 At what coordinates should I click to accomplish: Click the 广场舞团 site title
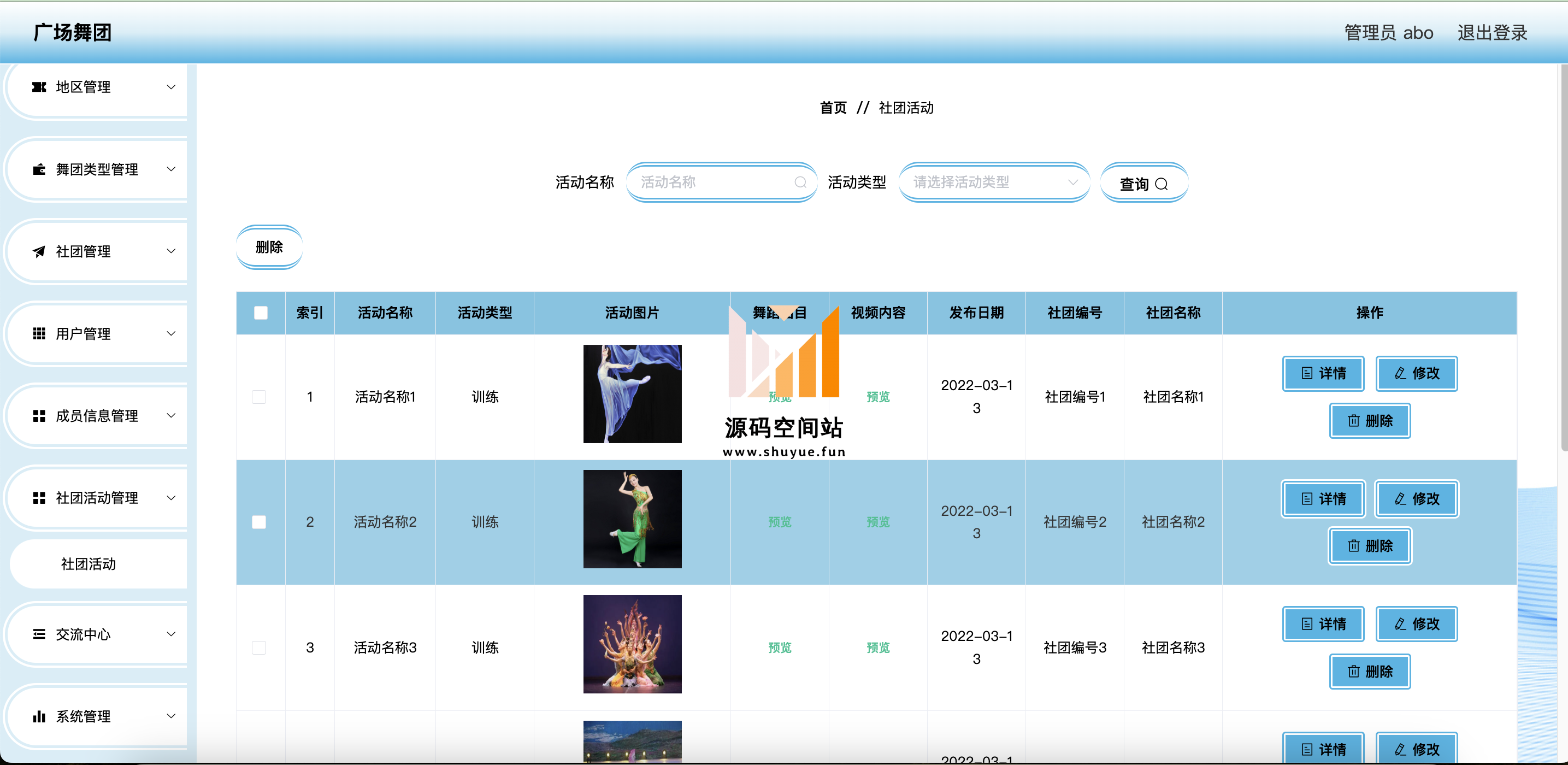pos(73,33)
